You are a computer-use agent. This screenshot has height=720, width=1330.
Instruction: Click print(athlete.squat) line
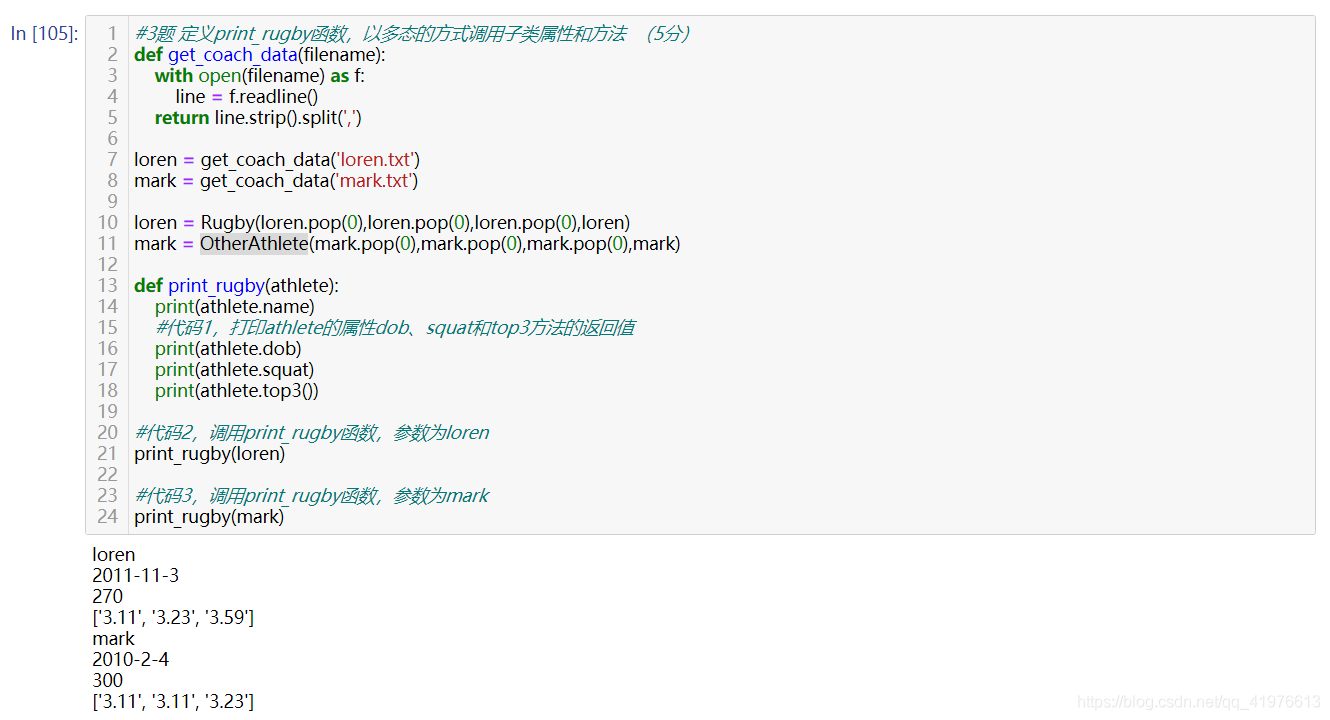pyautogui.click(x=234, y=369)
